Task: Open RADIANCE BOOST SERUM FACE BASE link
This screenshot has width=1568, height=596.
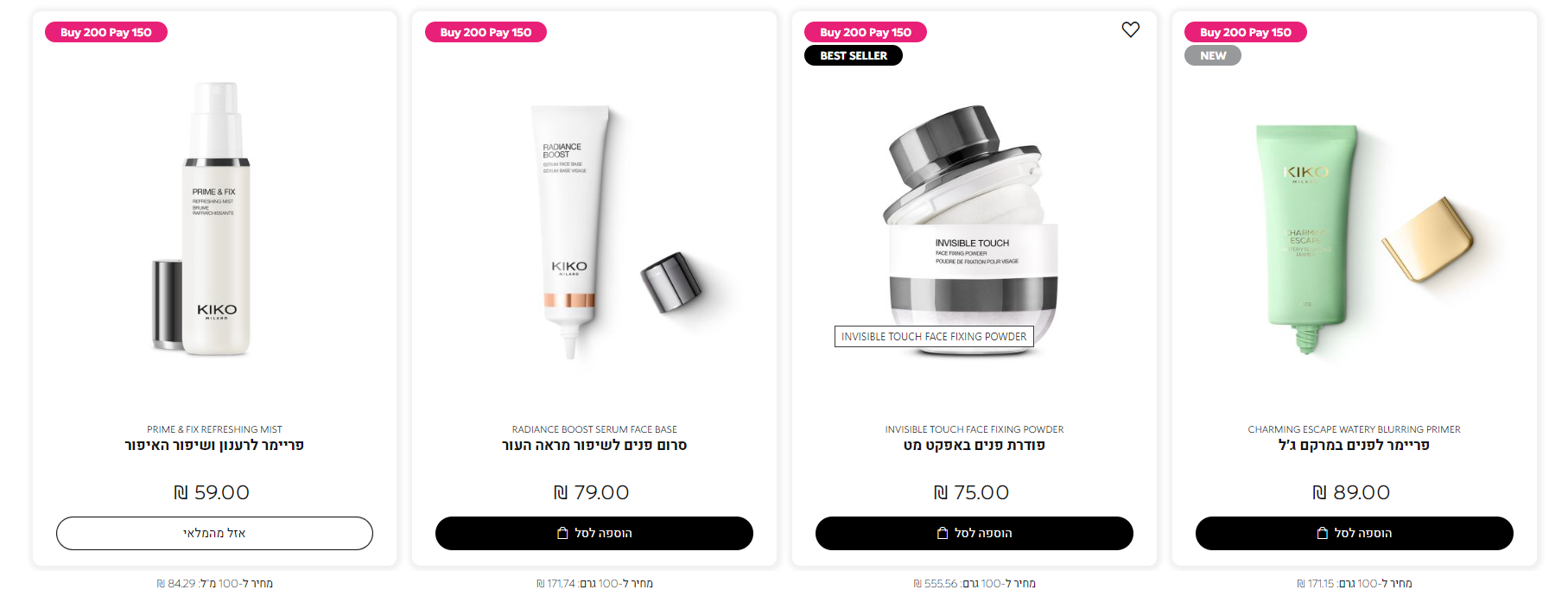Action: click(594, 429)
